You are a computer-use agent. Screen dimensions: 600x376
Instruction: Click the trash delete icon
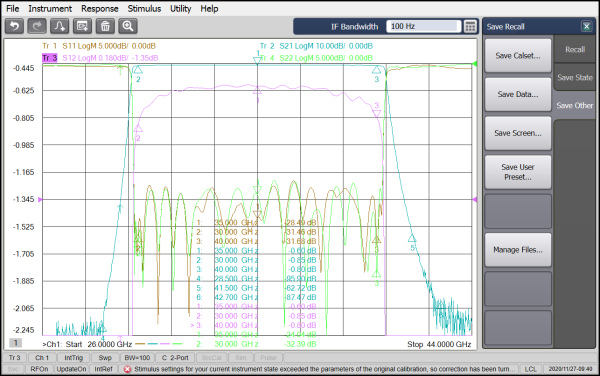(105, 26)
